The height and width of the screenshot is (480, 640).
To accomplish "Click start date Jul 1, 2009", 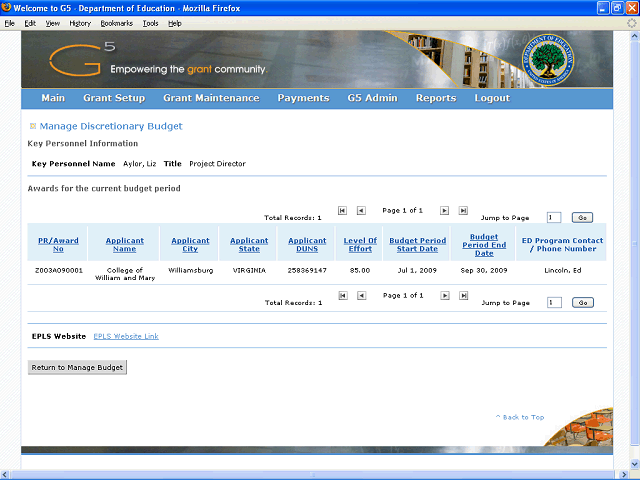I will coord(417,270).
